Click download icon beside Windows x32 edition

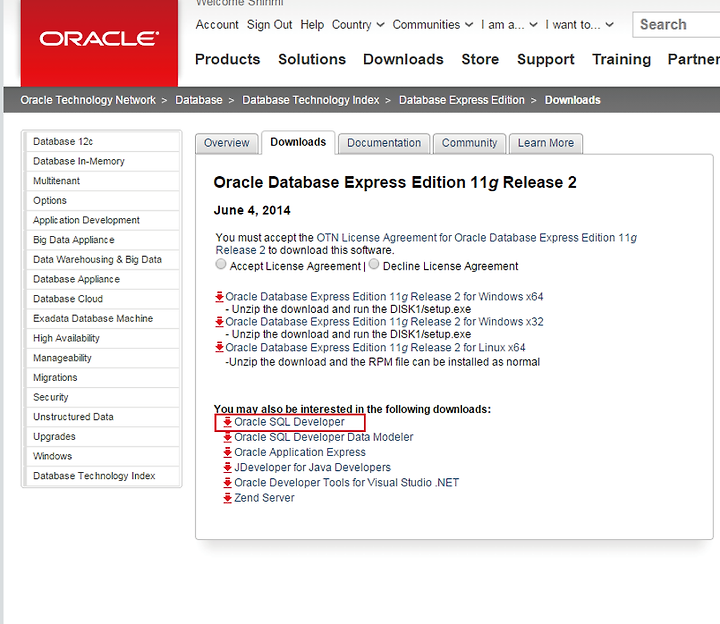point(219,322)
